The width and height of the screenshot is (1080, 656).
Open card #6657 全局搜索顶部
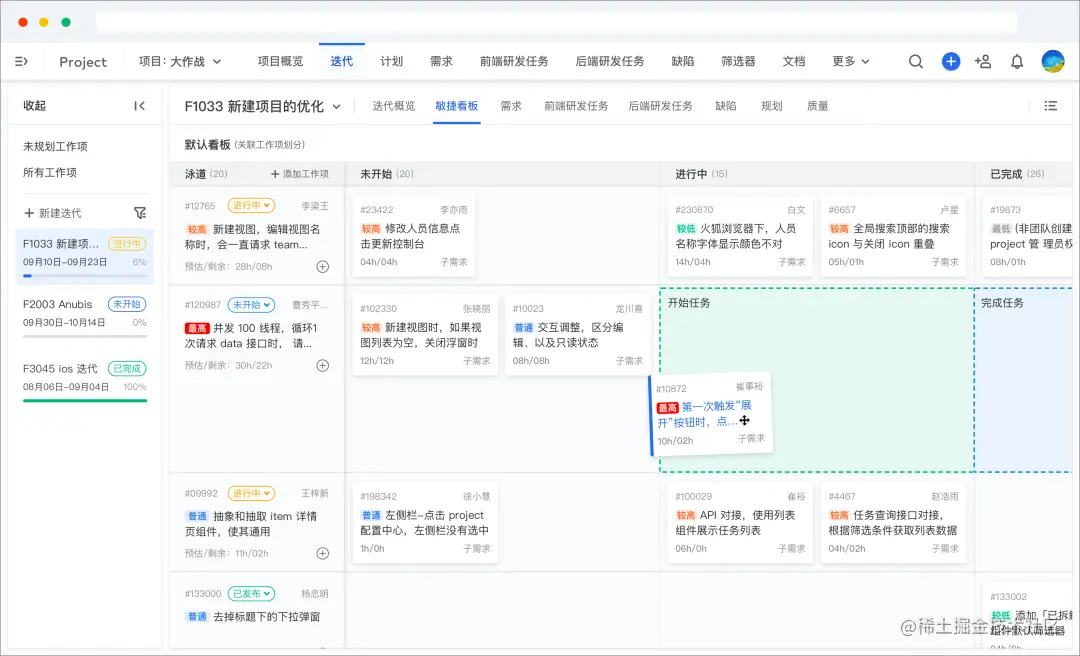893,236
